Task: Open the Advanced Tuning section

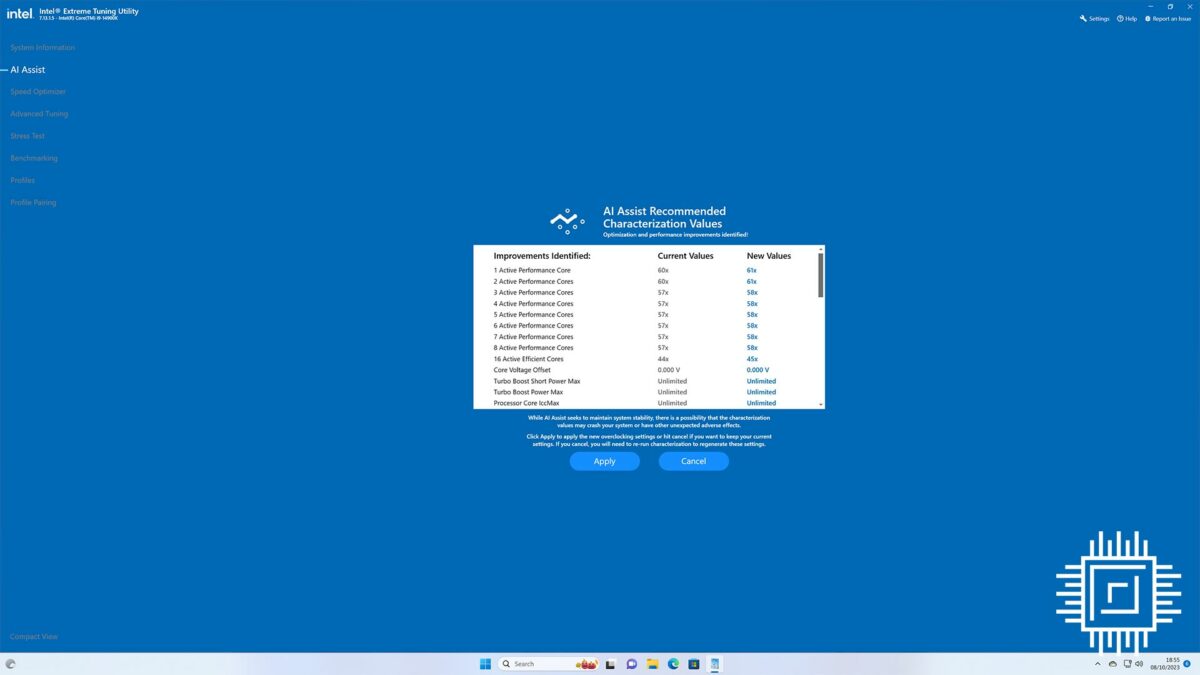Action: pyautogui.click(x=39, y=113)
